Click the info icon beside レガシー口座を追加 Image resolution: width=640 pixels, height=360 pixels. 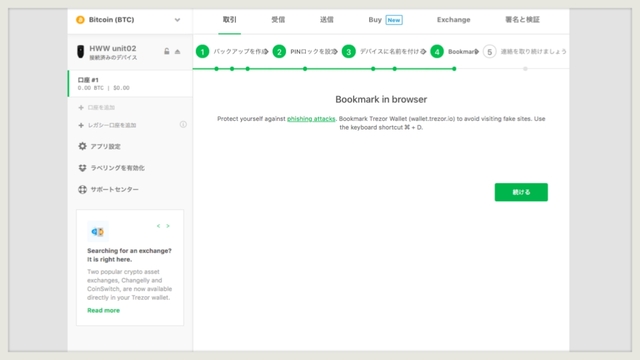click(183, 124)
